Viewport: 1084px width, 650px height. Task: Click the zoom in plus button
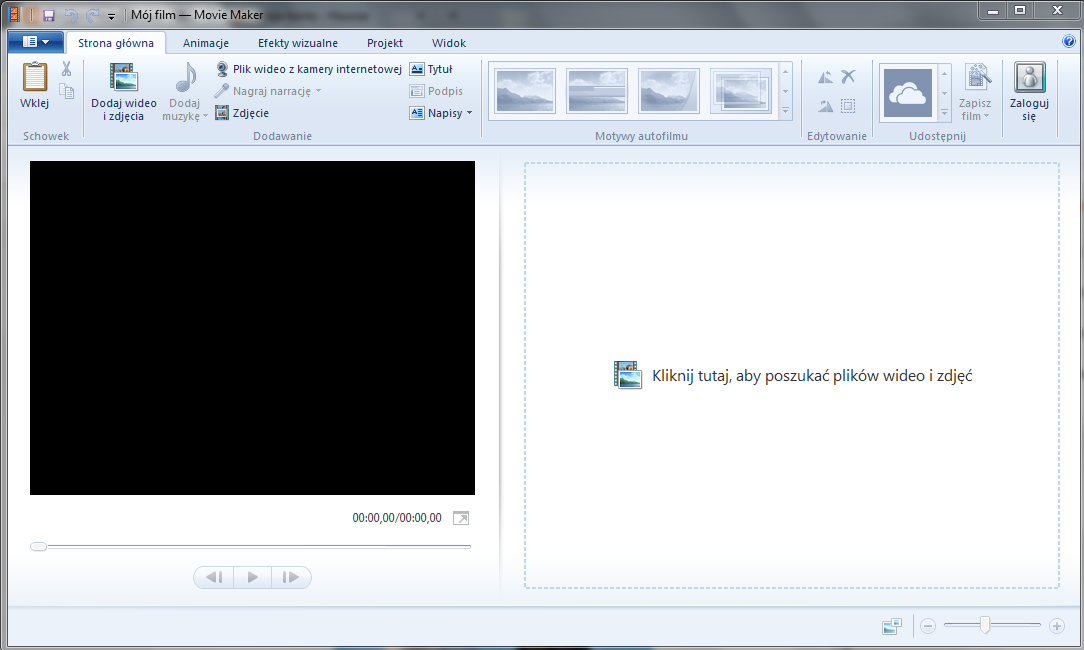[1056, 626]
